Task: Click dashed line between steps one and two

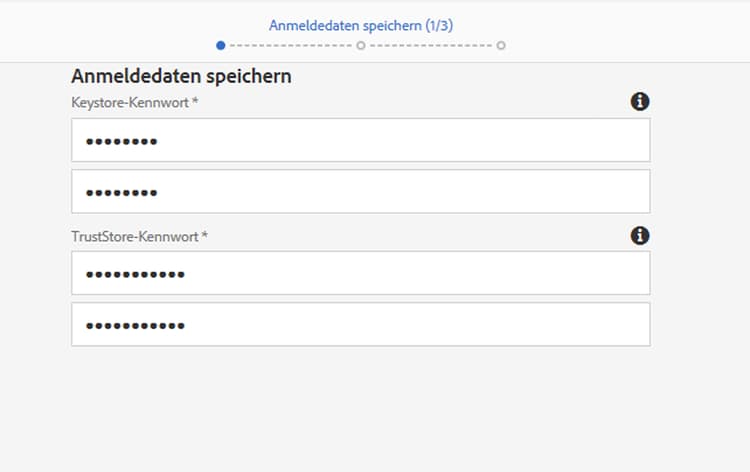Action: [x=291, y=45]
